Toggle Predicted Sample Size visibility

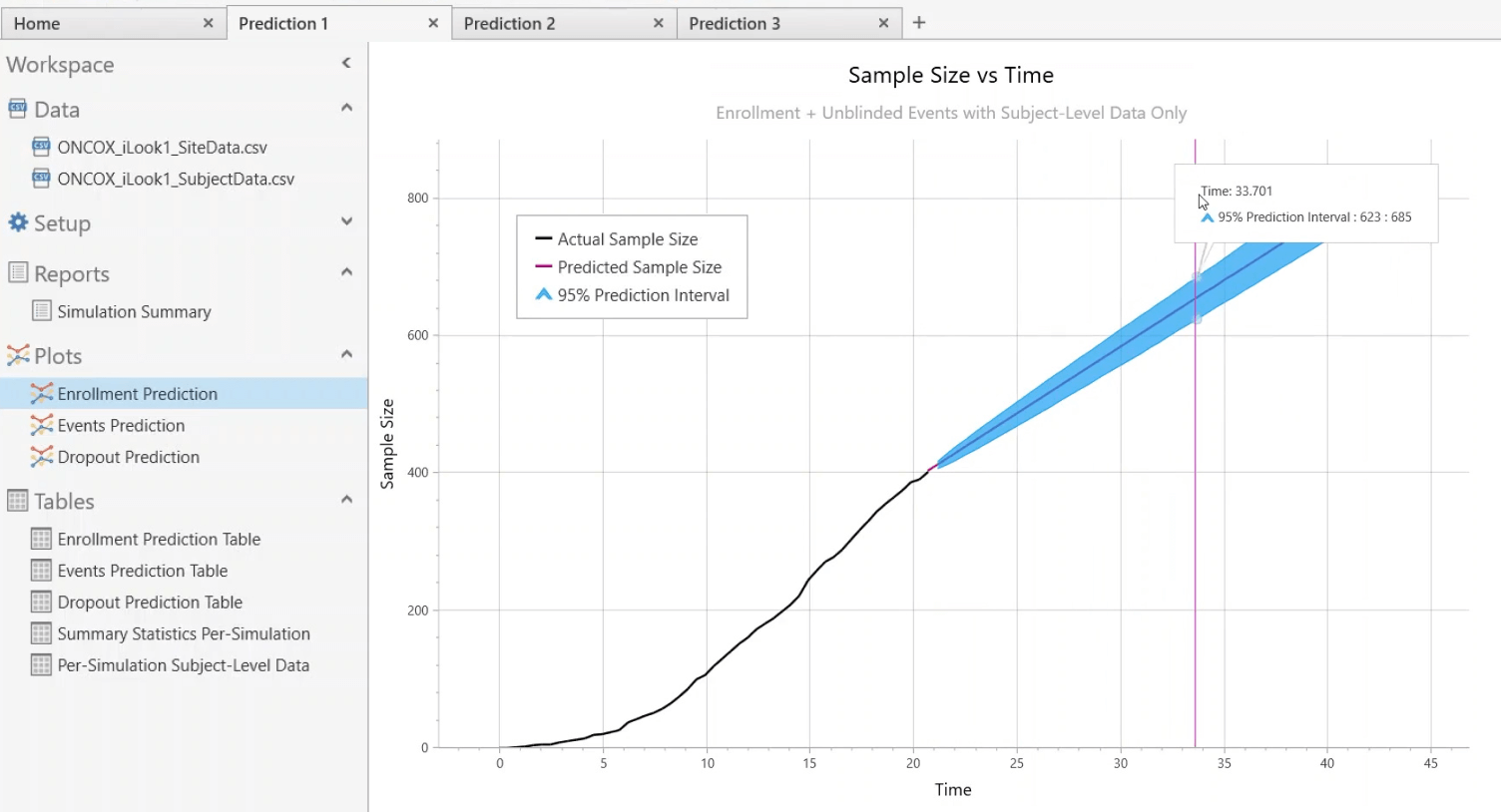coord(639,266)
